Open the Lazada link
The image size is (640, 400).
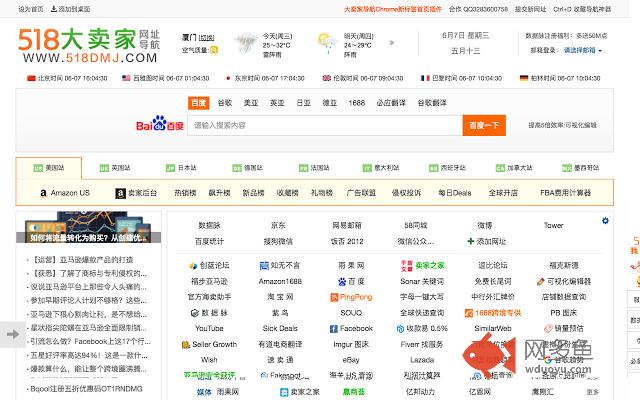(422, 360)
